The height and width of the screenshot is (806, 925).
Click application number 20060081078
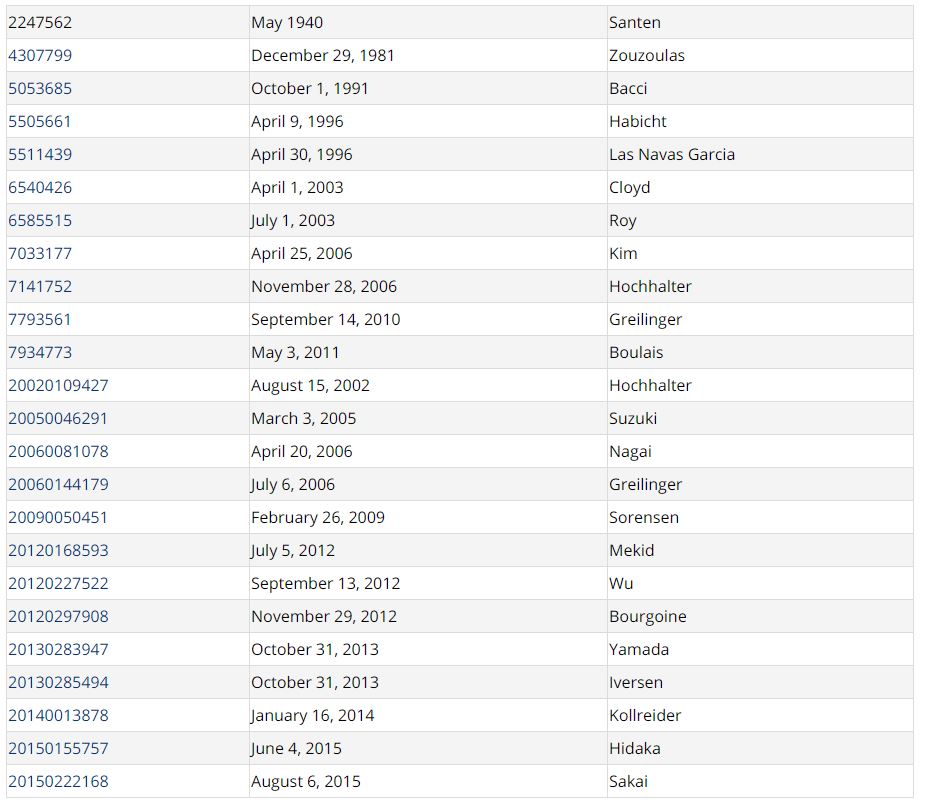(58, 452)
